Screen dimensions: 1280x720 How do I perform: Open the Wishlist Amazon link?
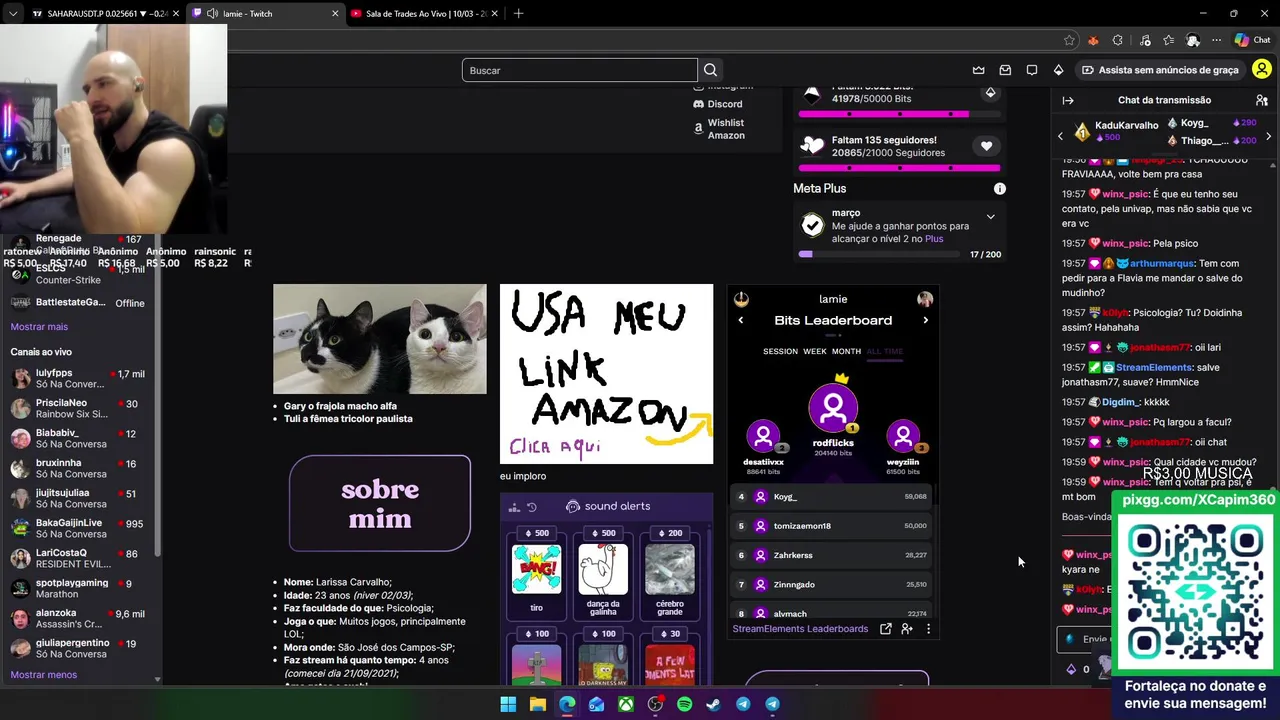(x=719, y=129)
